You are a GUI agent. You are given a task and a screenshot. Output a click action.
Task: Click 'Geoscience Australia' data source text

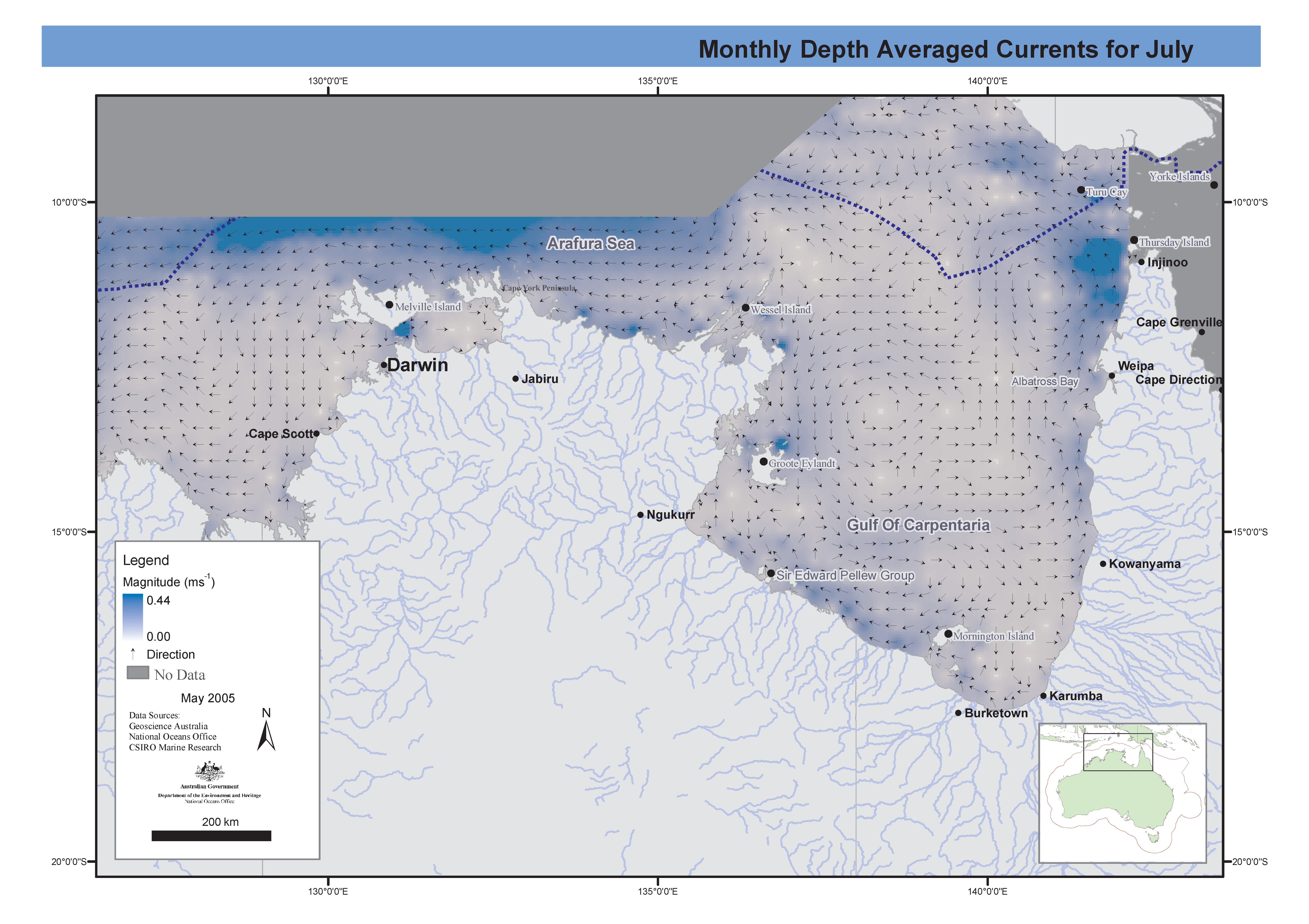pyautogui.click(x=168, y=726)
